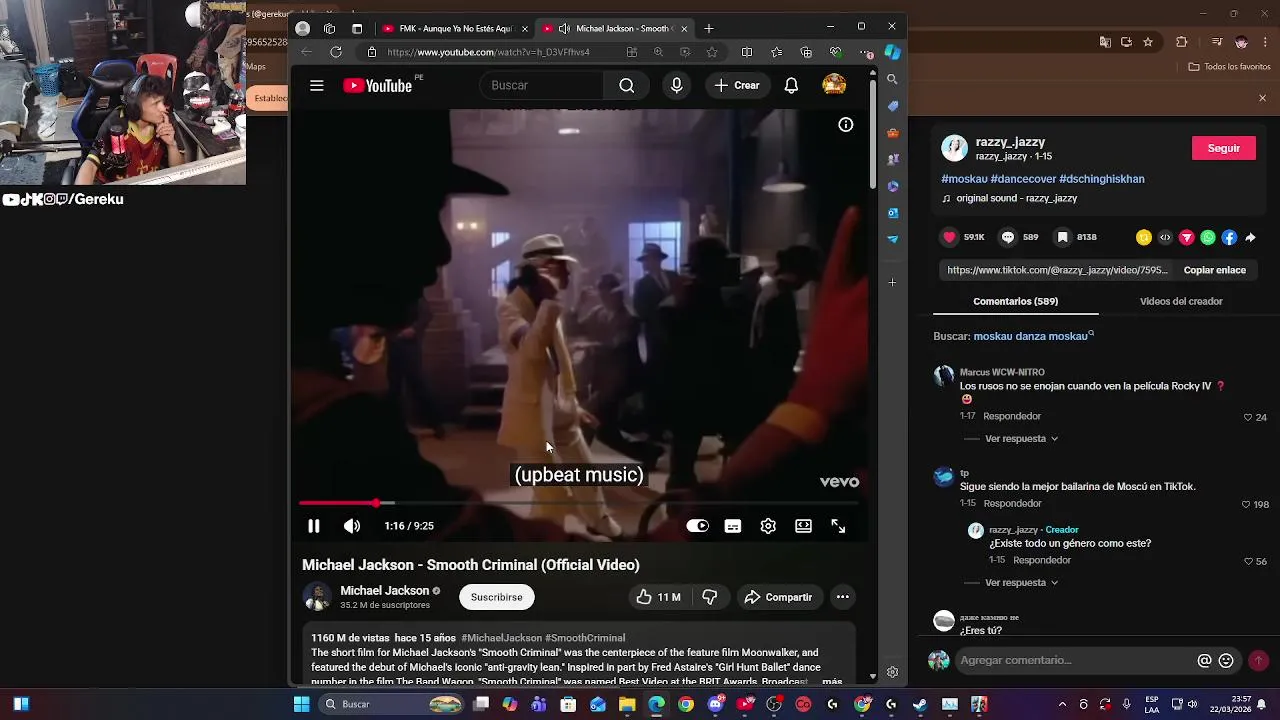Click the #SmoothCriminal hashtag
The width and height of the screenshot is (1280, 720).
tap(585, 638)
